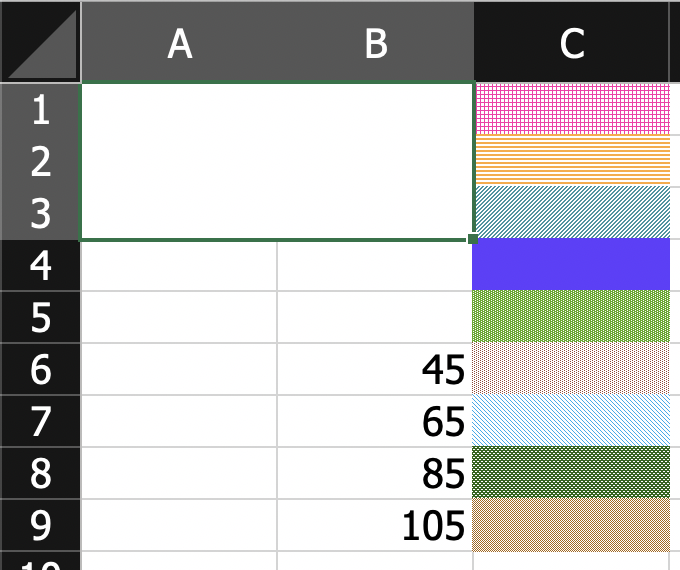680x570 pixels.
Task: Select column A header
Action: coord(179,42)
